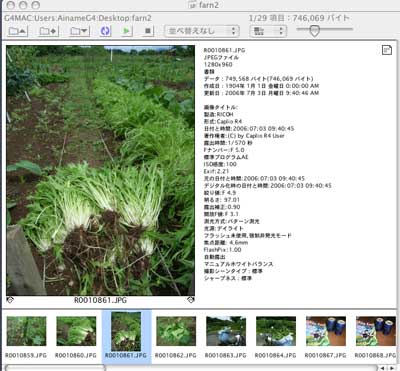Select thumbnail R0010860.JPG
The image size is (400, 371).
(76, 331)
